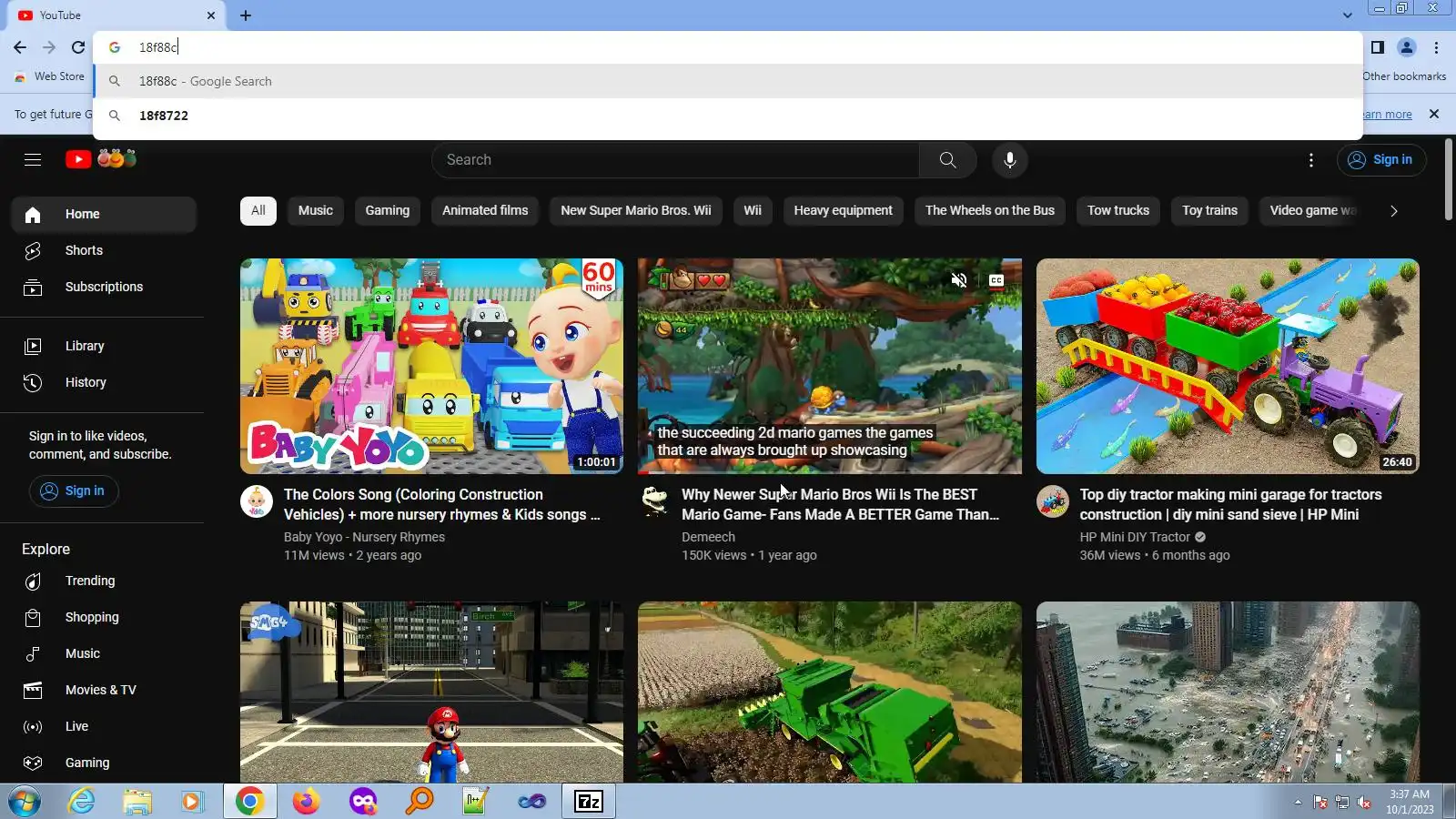The height and width of the screenshot is (819, 1456).
Task: Select the All filter chip
Action: [x=258, y=210]
